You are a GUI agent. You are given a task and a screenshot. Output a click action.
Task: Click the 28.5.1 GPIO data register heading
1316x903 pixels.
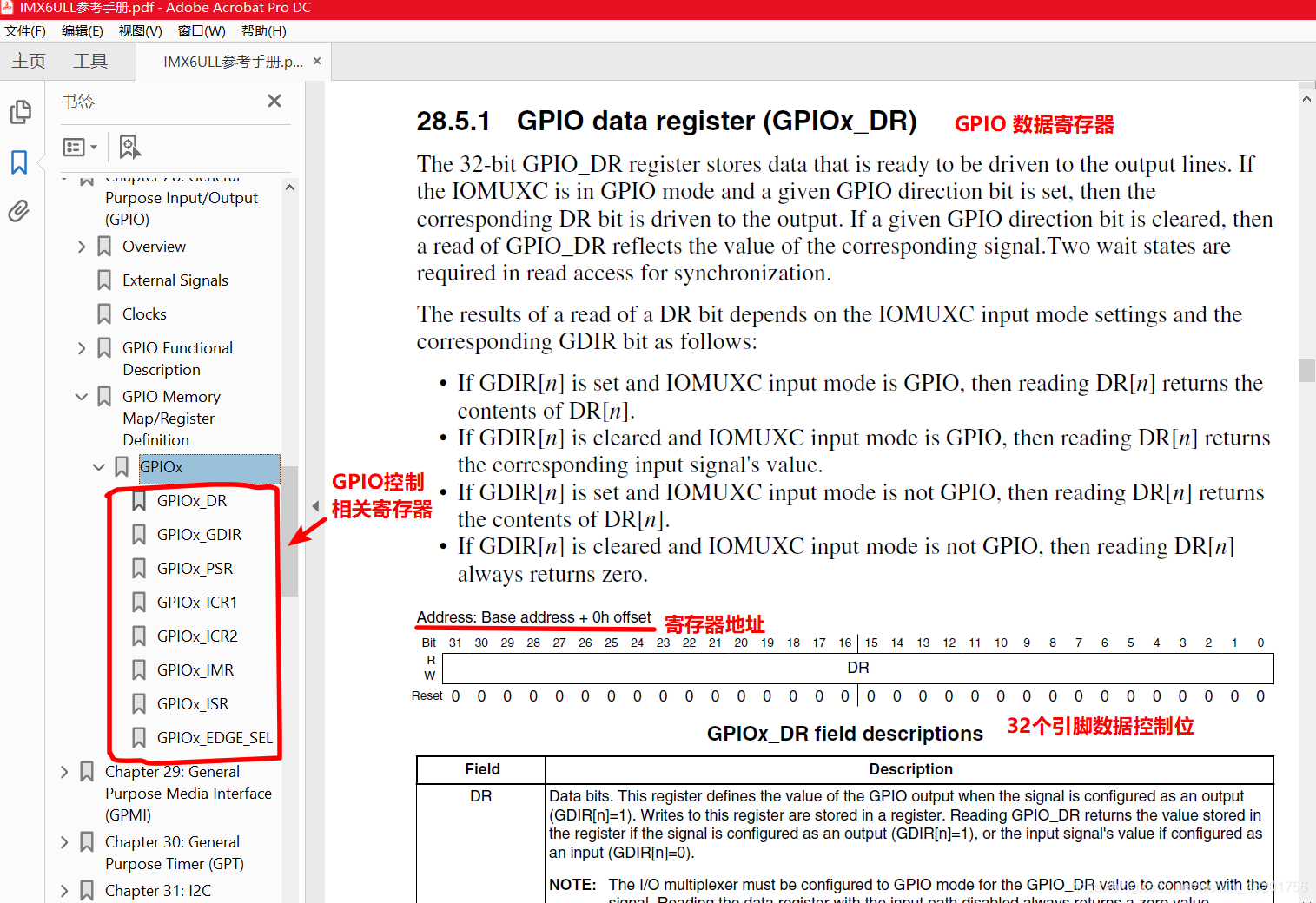(x=666, y=121)
